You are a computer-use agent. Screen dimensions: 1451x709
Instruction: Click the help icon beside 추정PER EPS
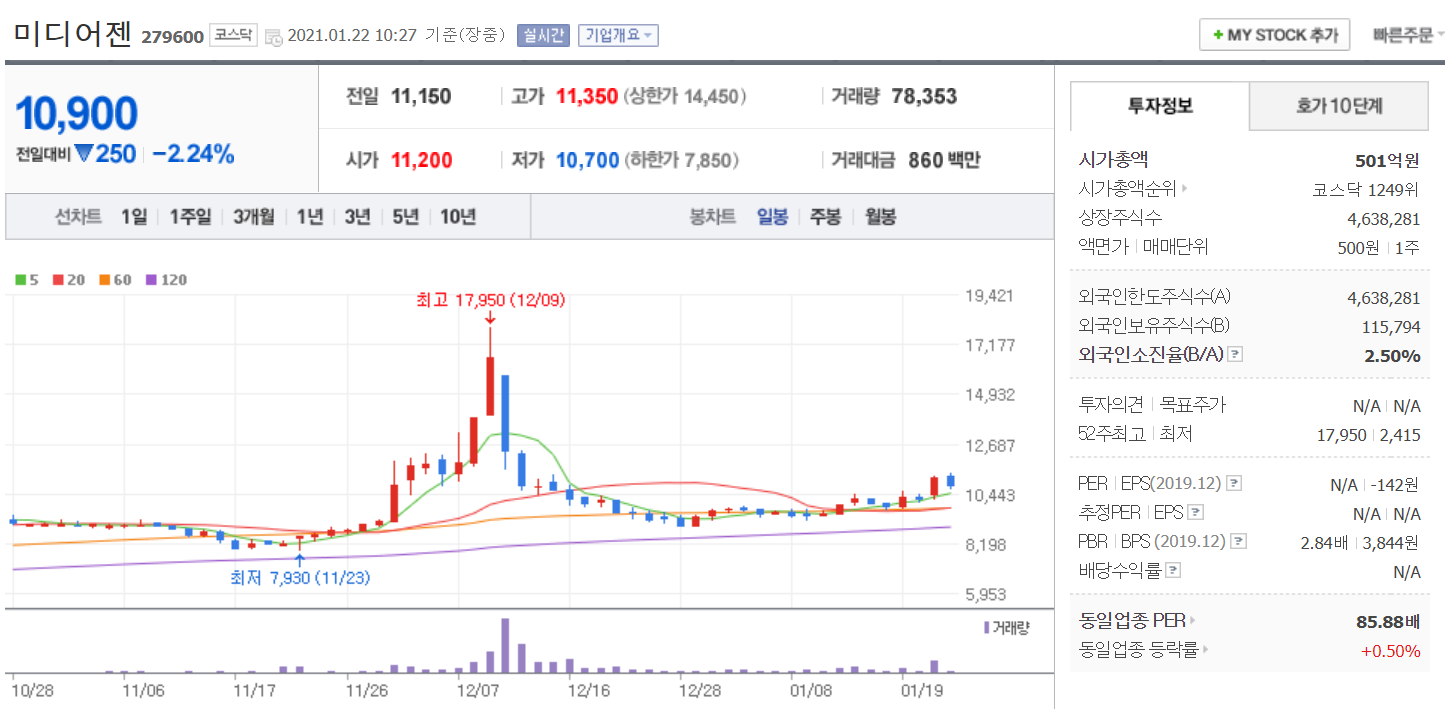[1195, 513]
